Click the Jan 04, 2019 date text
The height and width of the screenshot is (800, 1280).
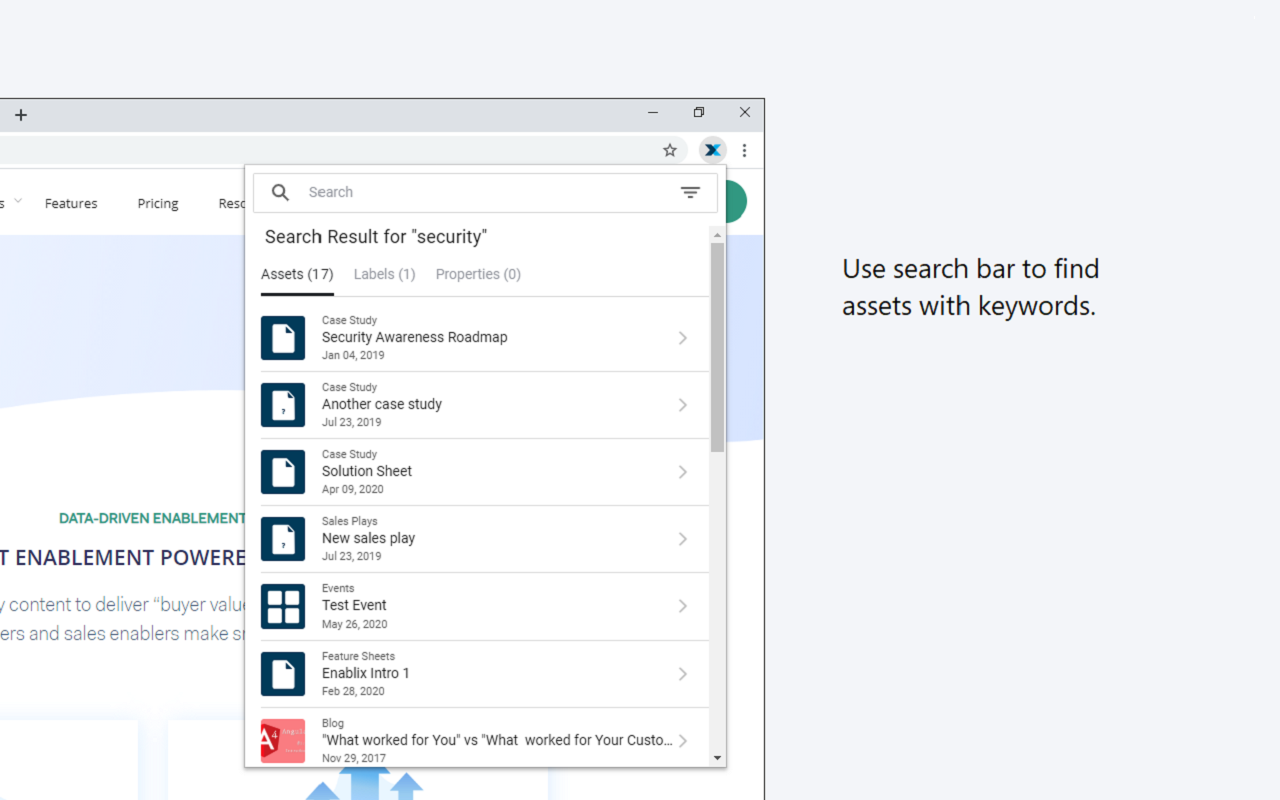pos(353,355)
